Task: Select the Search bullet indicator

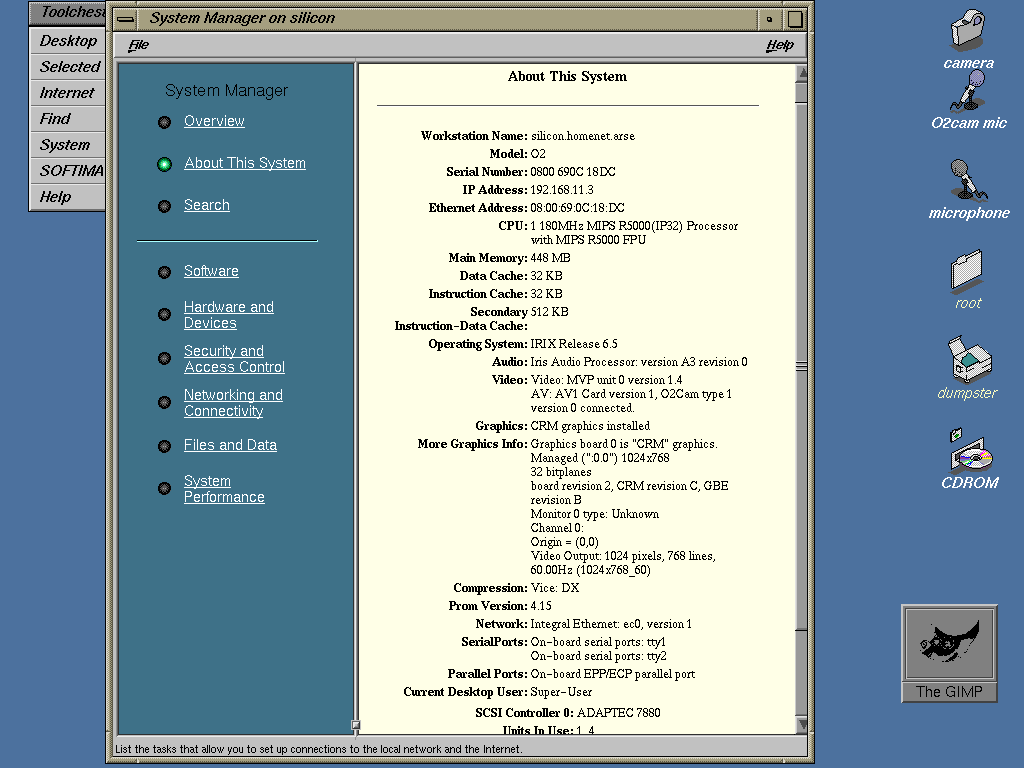Action: point(165,206)
